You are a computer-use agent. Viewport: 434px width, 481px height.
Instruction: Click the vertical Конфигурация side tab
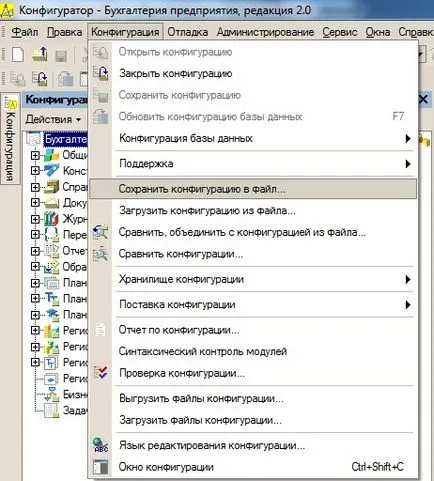coord(10,139)
